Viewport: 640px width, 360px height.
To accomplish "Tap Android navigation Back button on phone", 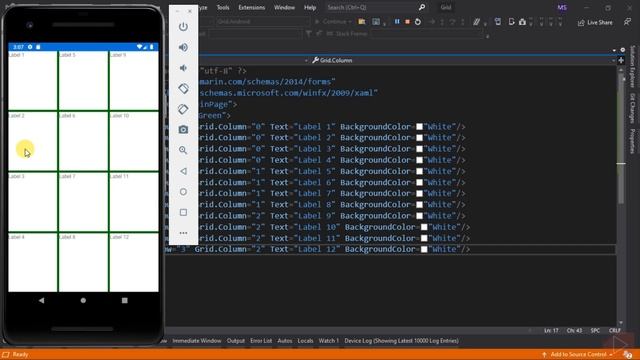I will point(41,300).
